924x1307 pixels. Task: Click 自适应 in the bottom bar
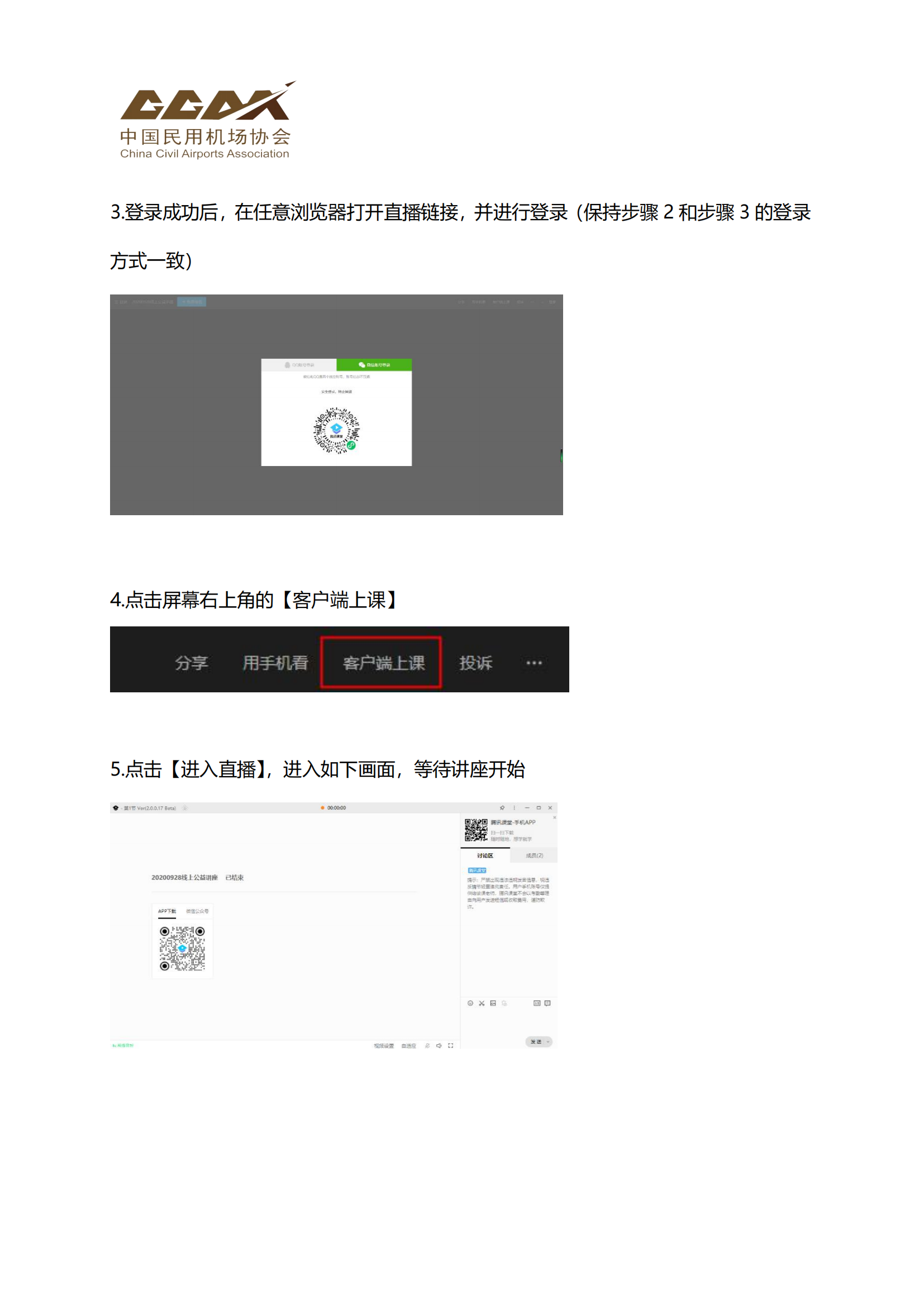[408, 1045]
